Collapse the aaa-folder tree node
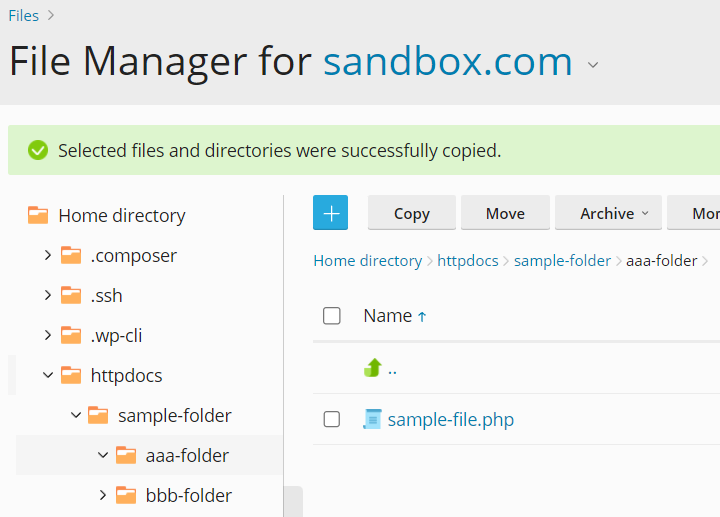The height and width of the screenshot is (517, 720). coord(102,455)
